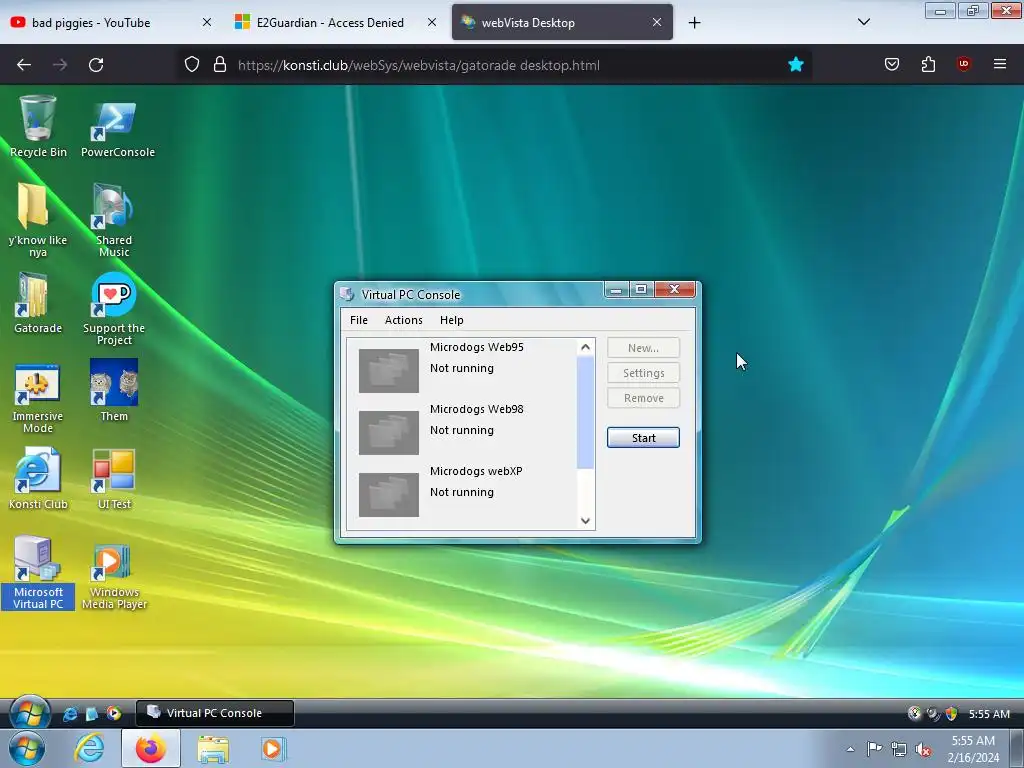
Task: Open the Actions menu in Virtual PC Console
Action: click(x=404, y=320)
